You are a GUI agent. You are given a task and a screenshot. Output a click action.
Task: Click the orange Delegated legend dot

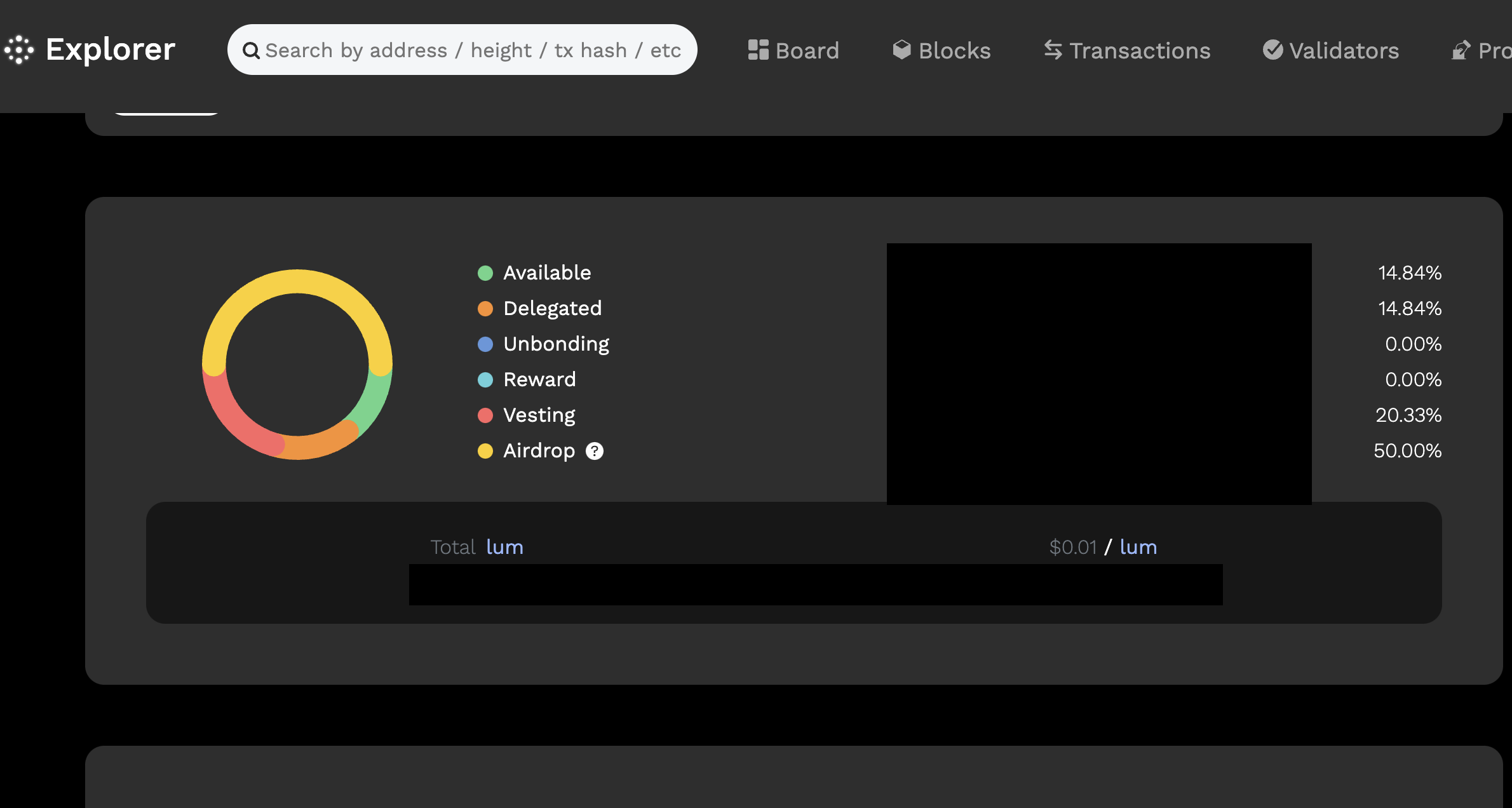point(485,309)
